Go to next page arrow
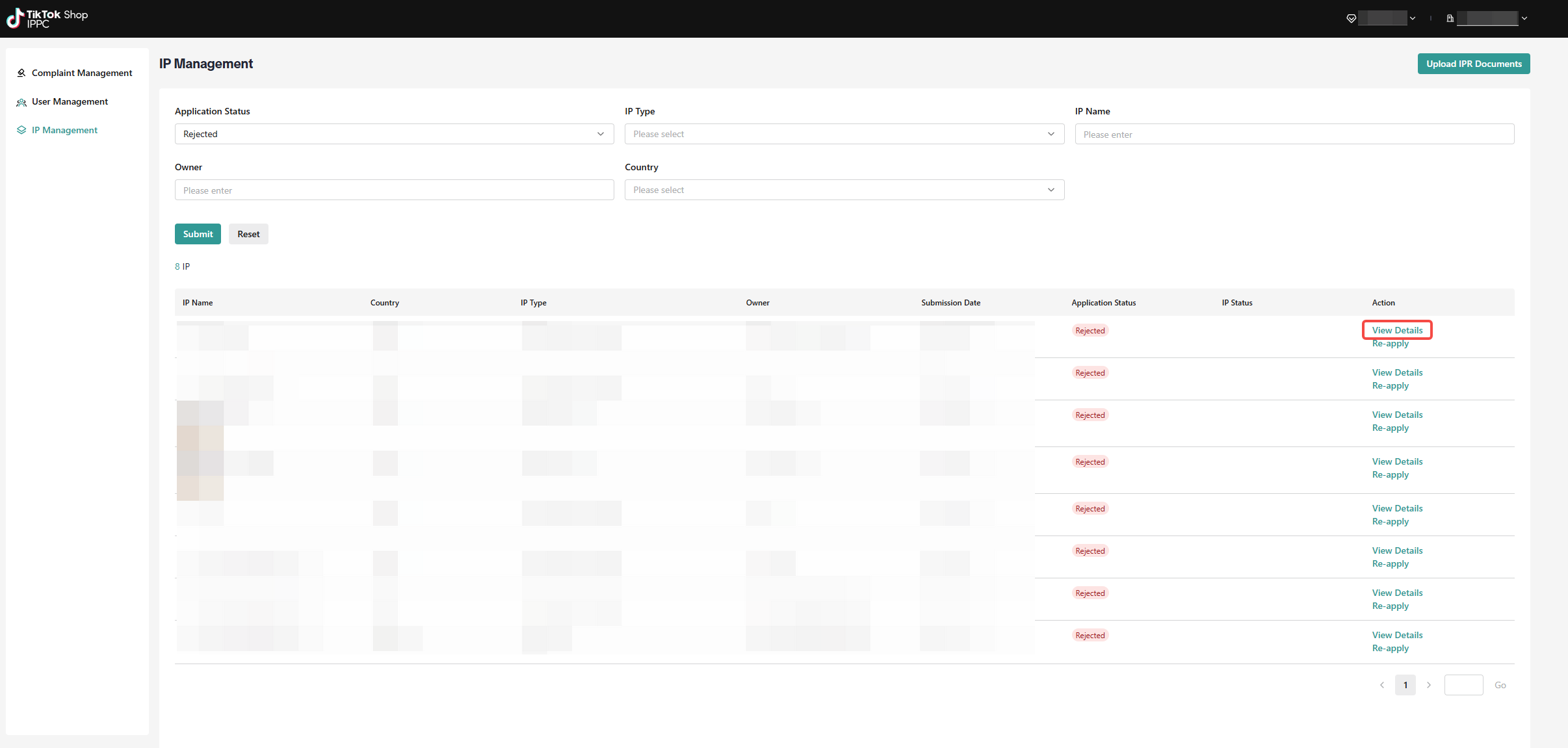The height and width of the screenshot is (748, 1568). pos(1429,685)
